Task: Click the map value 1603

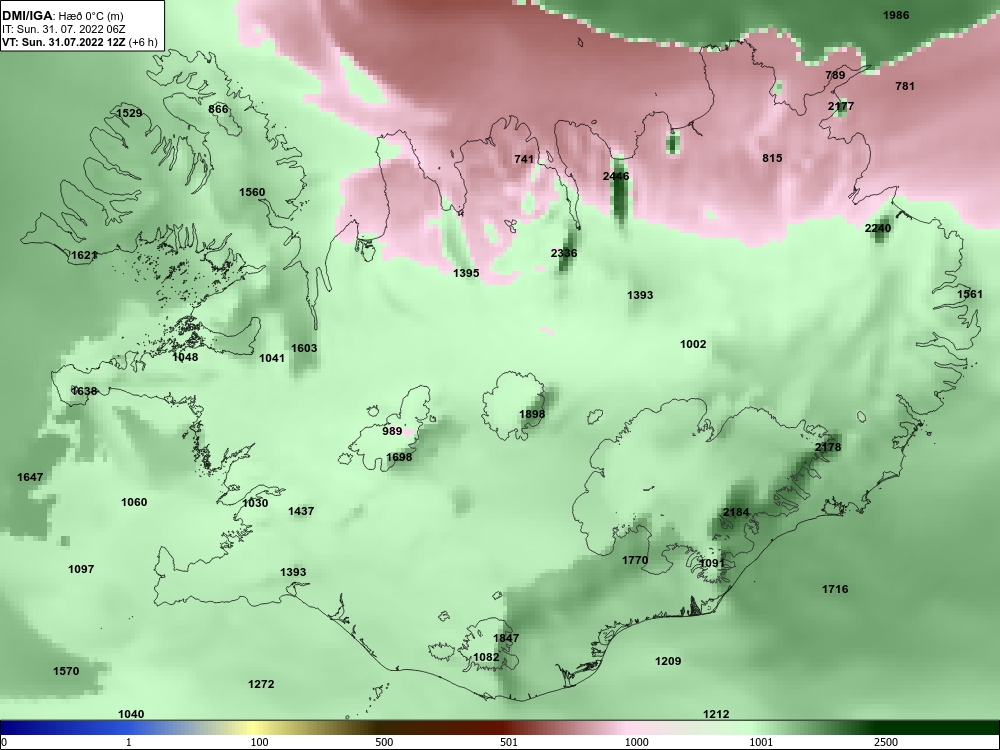Action: [304, 348]
